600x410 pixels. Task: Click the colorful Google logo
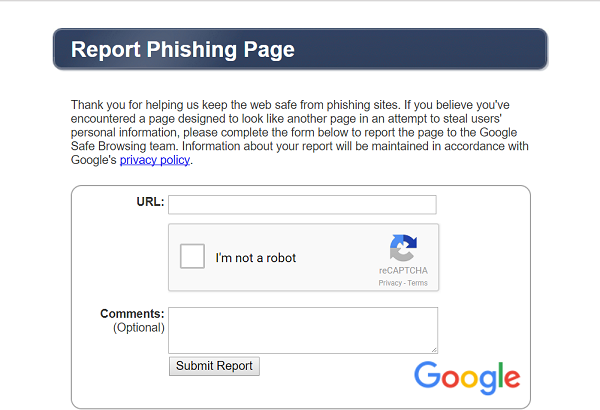[x=467, y=378]
